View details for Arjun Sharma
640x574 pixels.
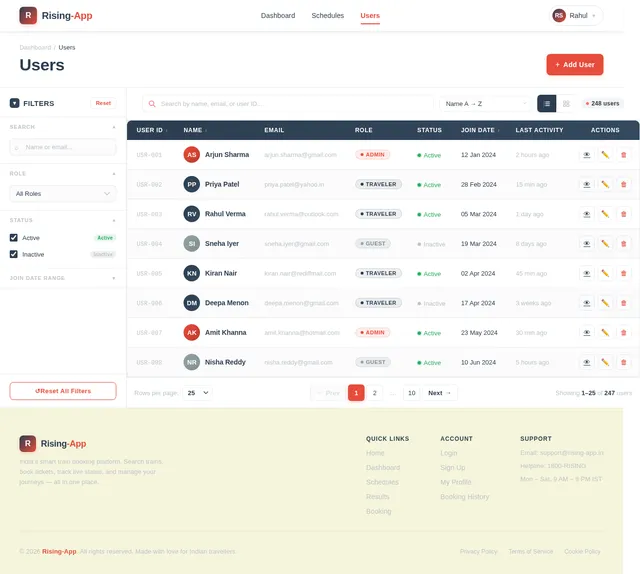click(587, 155)
